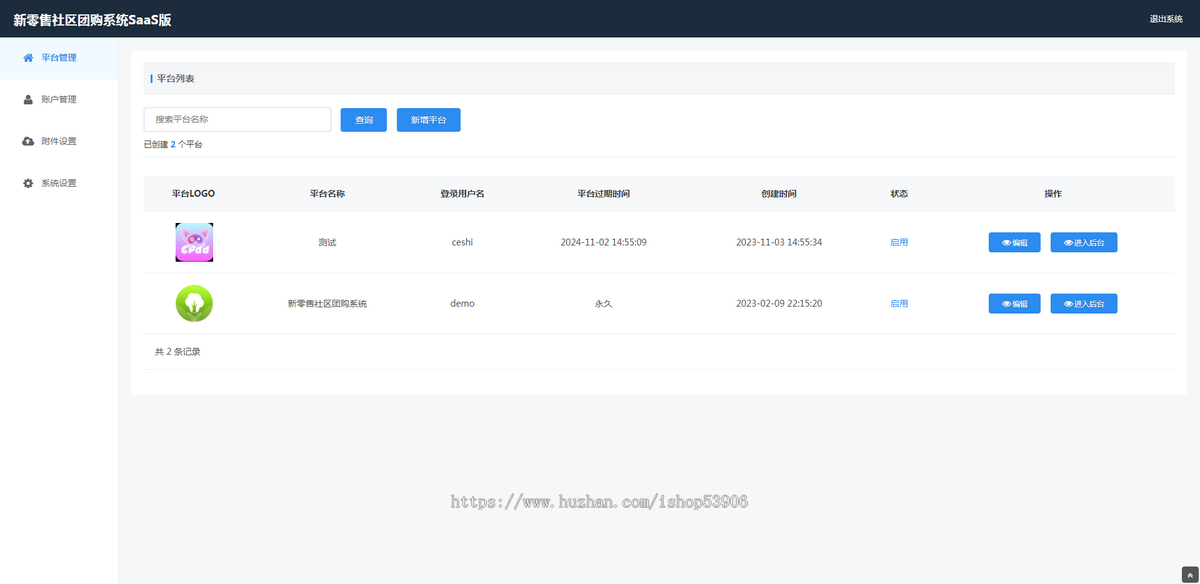Screen dimensions: 1200x584
Task: Click the gear icon beside 系统设置
Action: pos(28,184)
